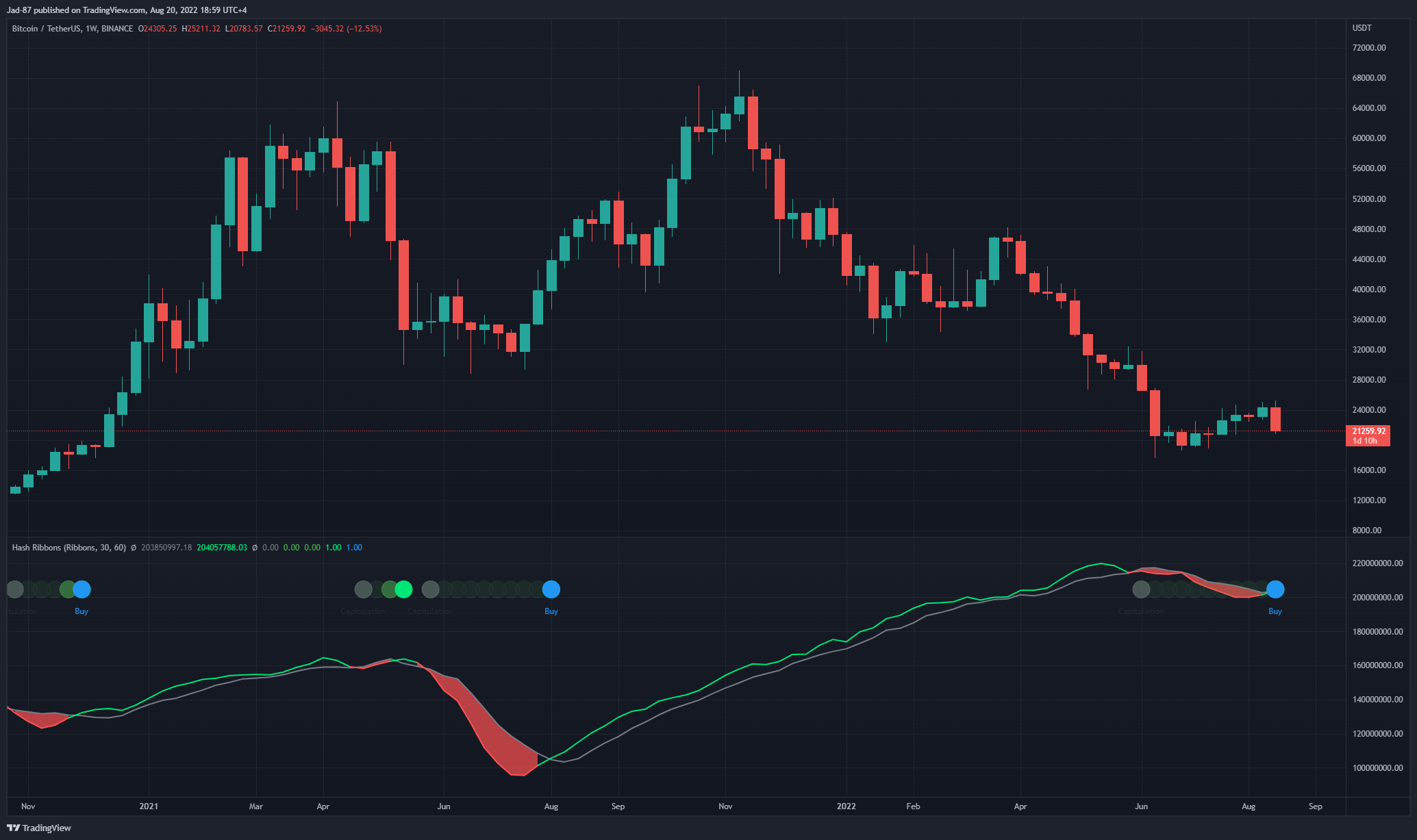Click the Hash Ribbons (Ribbons, 30, 60) indicator title

69,548
